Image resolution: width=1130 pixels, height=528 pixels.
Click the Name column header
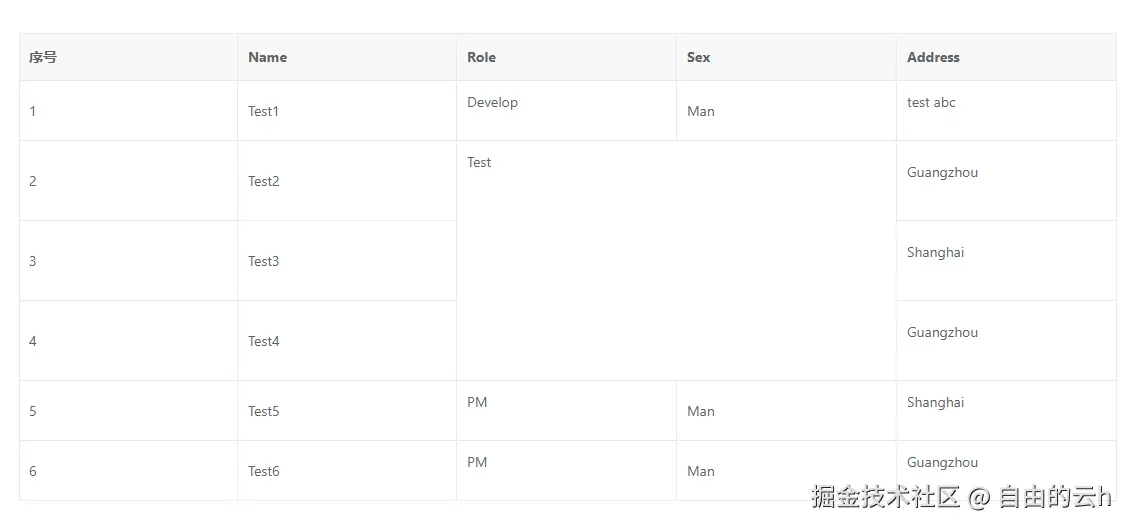coord(267,58)
